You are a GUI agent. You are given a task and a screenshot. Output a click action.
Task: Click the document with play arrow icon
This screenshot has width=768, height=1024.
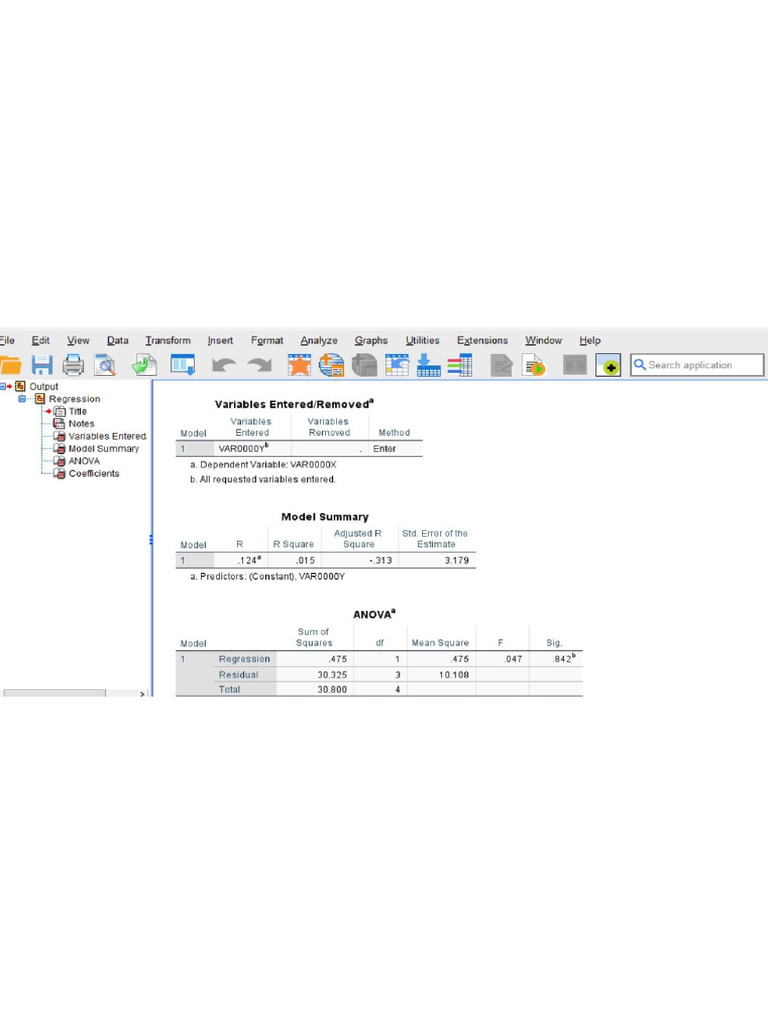tap(534, 365)
